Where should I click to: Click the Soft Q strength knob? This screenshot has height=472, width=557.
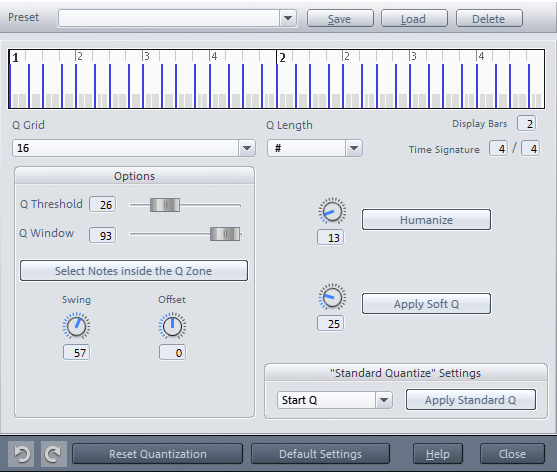[x=332, y=297]
